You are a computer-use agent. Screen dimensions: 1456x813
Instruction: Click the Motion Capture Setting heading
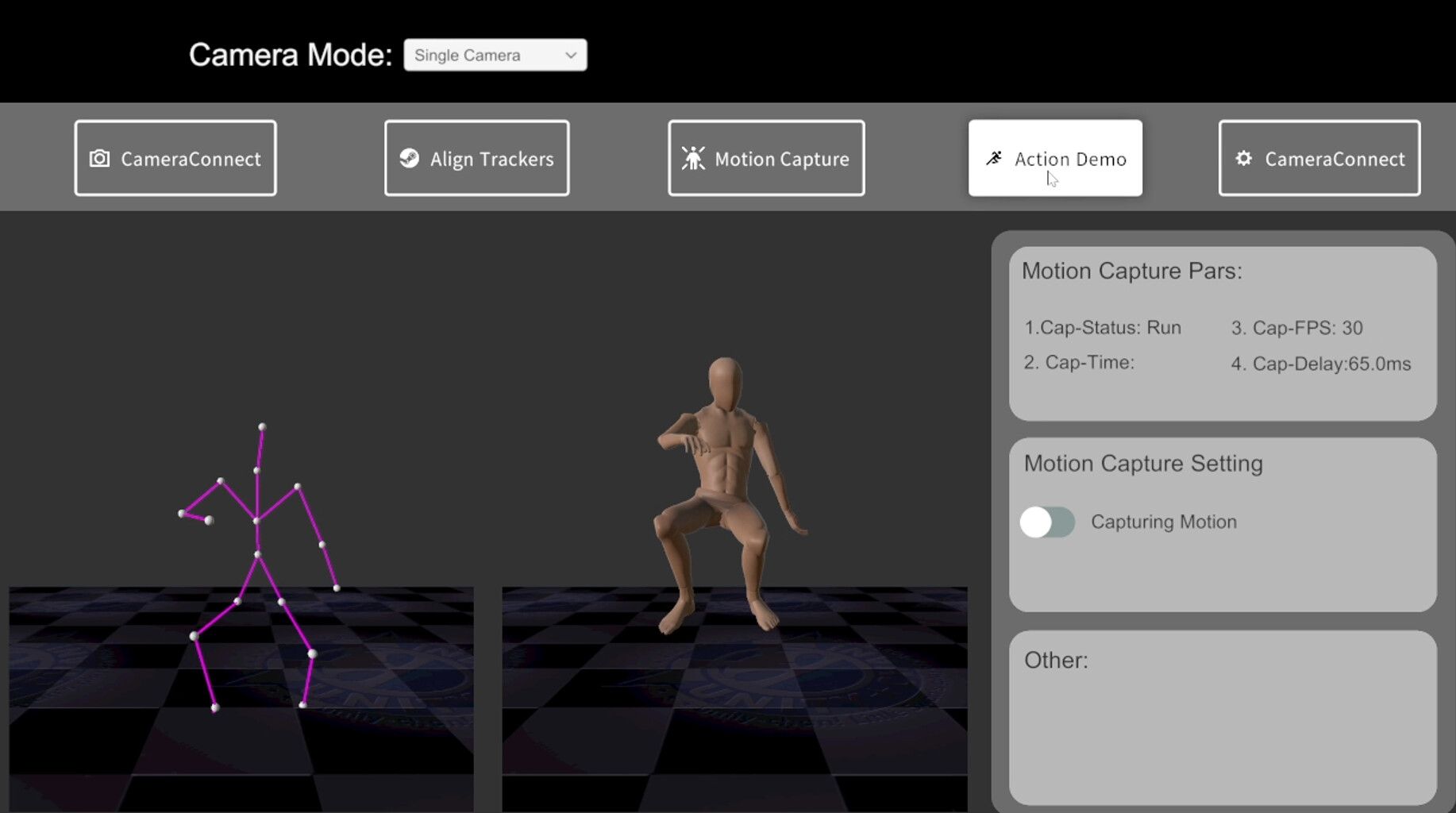pos(1142,464)
